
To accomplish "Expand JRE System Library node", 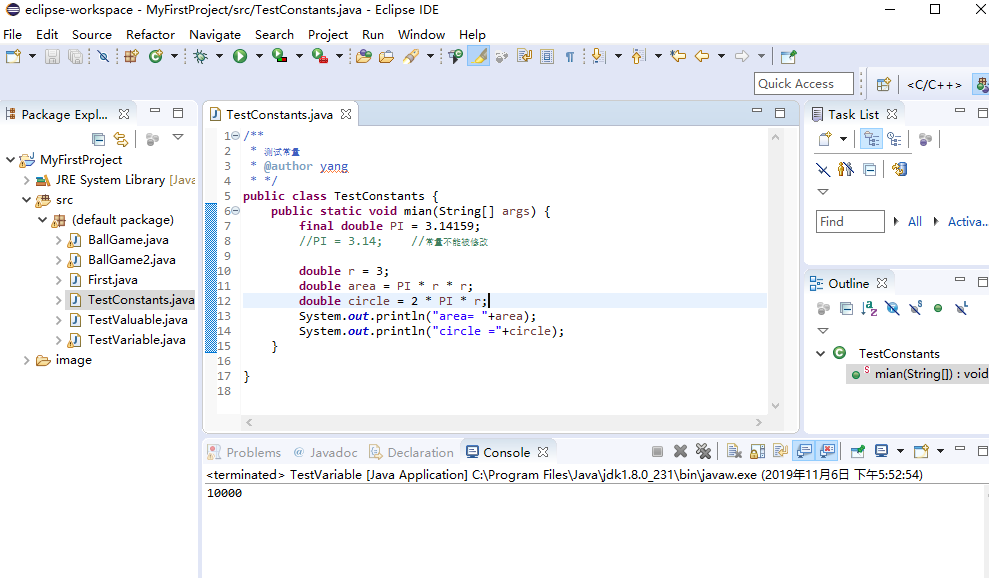I will point(26,180).
